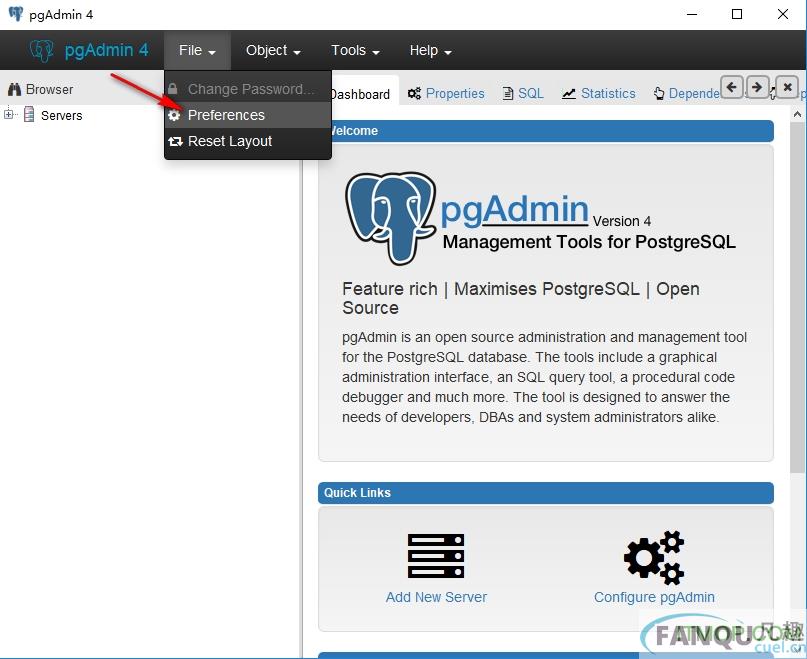
Task: Switch to the Properties tab
Action: [x=446, y=94]
